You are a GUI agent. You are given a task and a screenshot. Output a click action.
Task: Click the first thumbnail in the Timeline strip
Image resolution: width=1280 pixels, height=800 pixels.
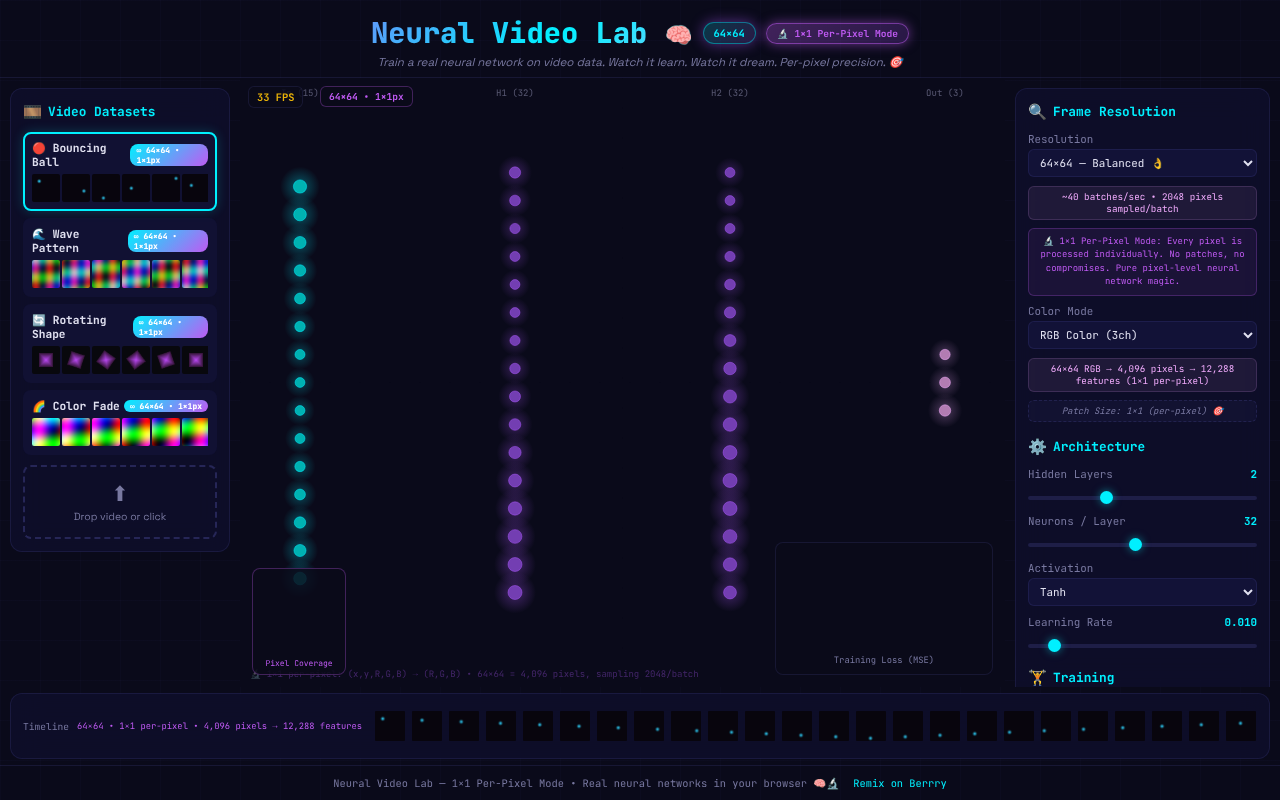click(389, 725)
